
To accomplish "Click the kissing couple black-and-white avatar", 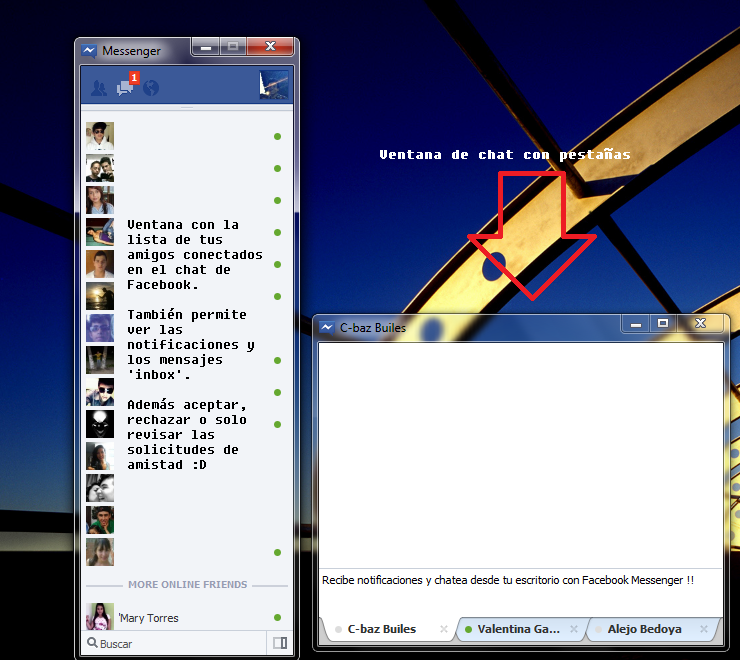I will pyautogui.click(x=100, y=488).
